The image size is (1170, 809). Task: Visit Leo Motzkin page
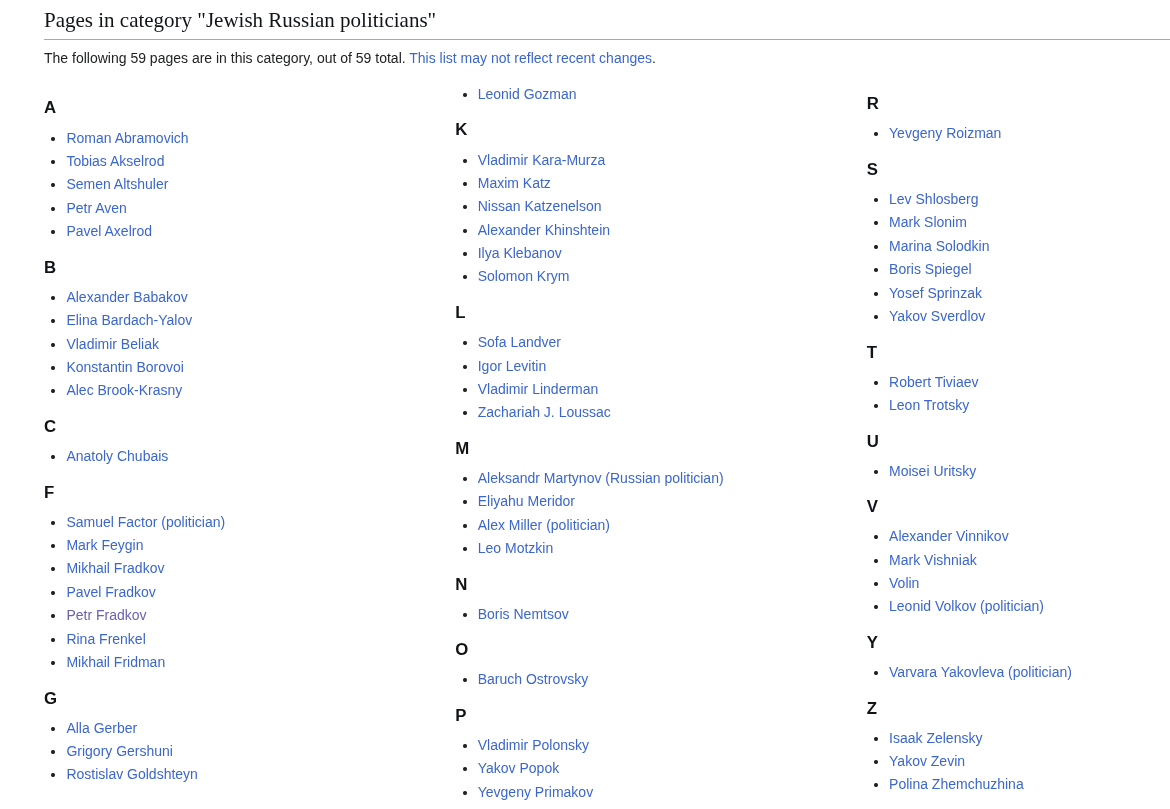click(x=515, y=549)
